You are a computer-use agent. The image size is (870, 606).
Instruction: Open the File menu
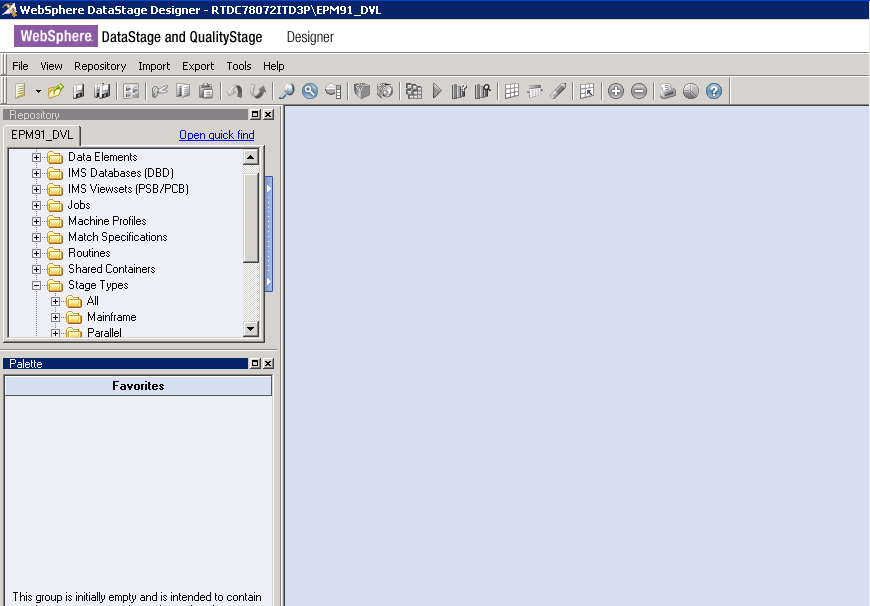coord(21,66)
